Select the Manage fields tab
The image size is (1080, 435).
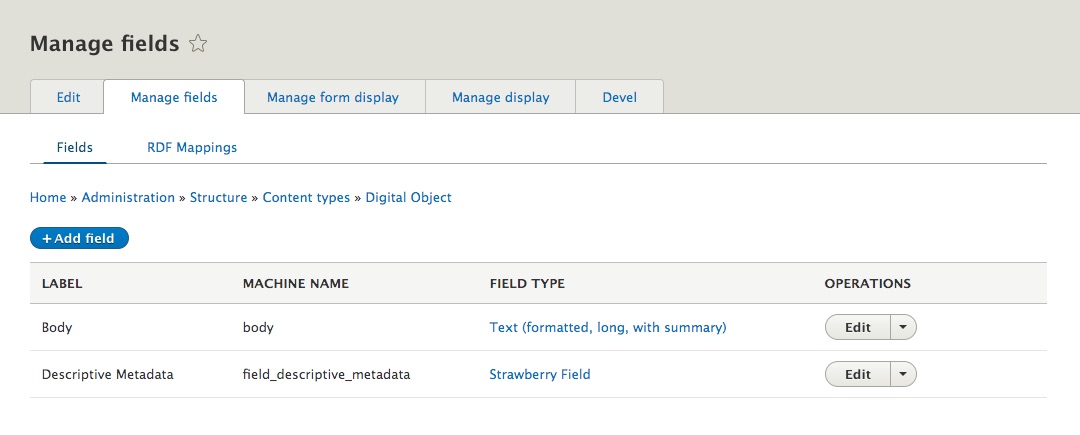174,98
